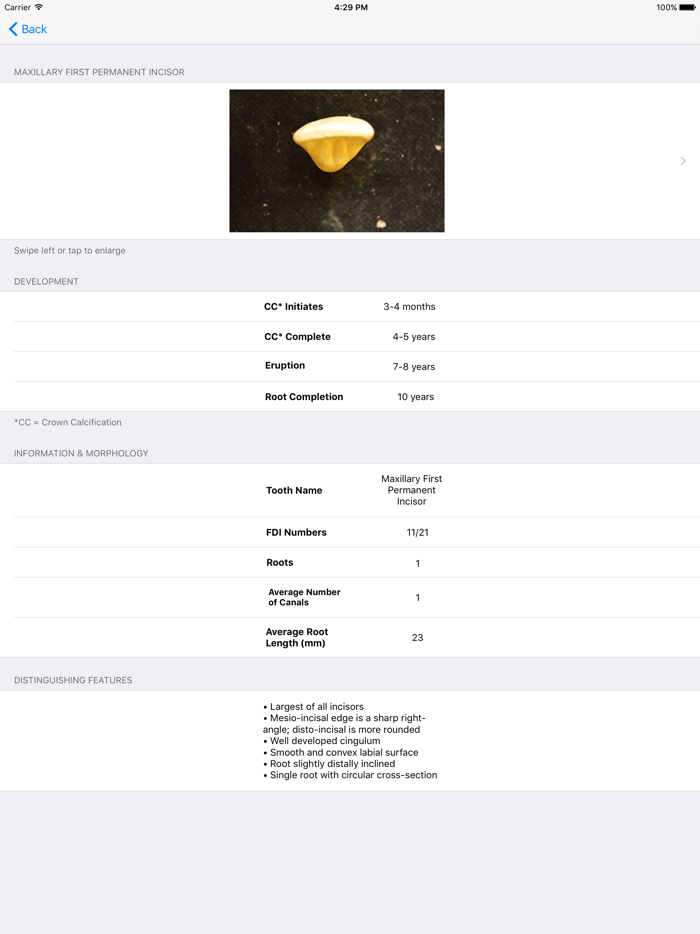Tap the Average Root Length value 23

[x=417, y=637]
